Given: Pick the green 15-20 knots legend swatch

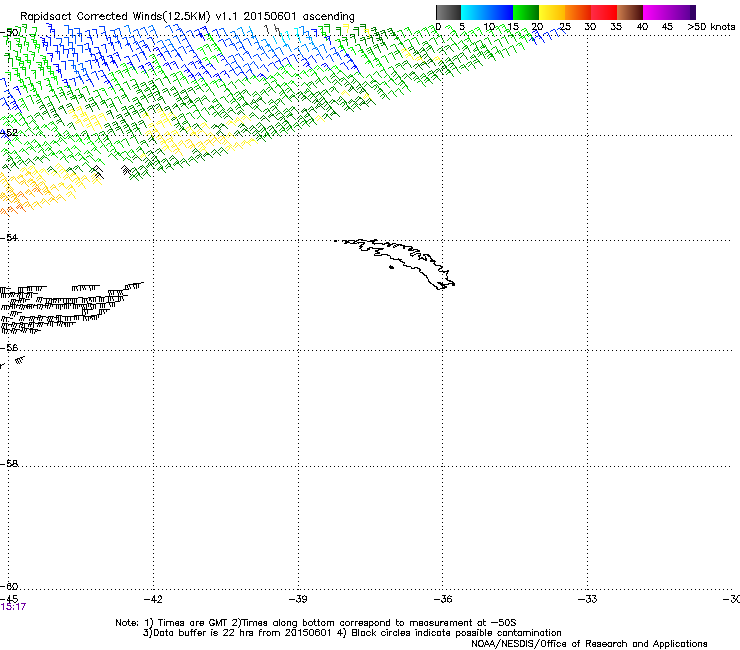Looking at the screenshot, I should 526,12.
